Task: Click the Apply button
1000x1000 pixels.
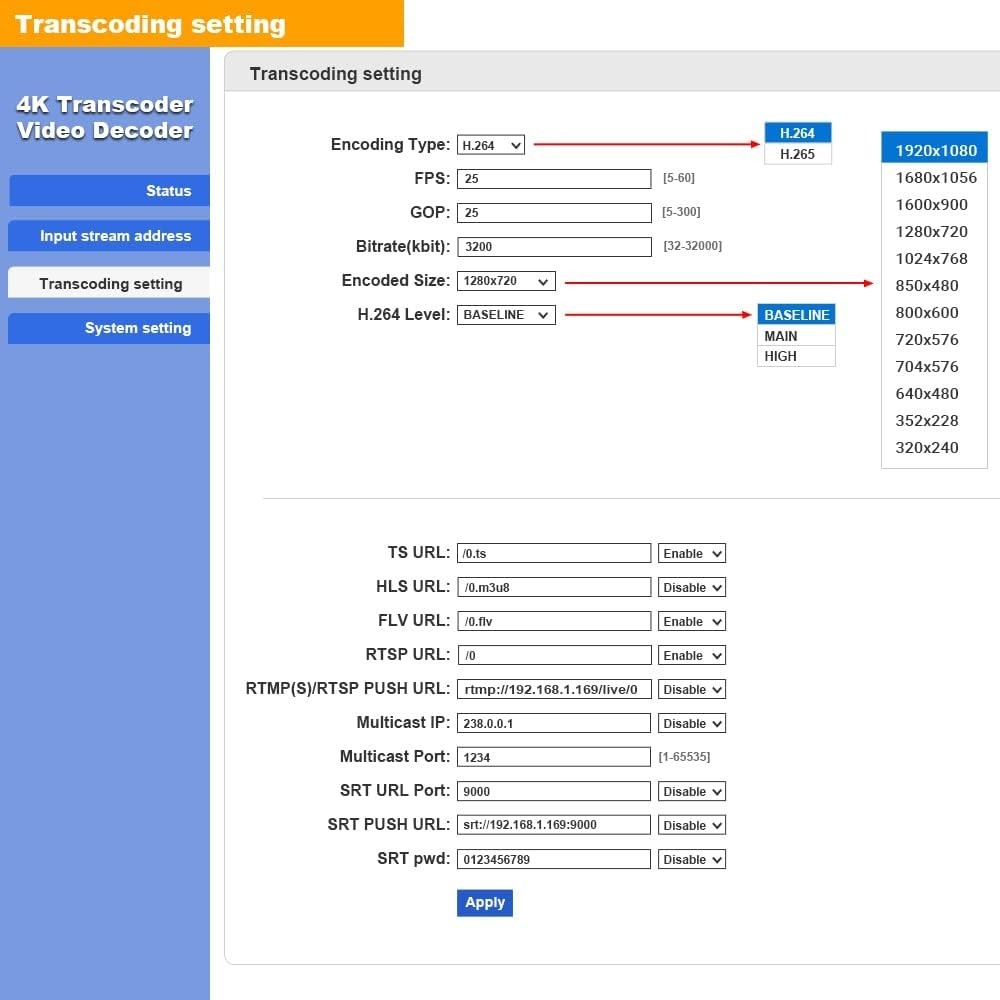Action: coord(485,902)
